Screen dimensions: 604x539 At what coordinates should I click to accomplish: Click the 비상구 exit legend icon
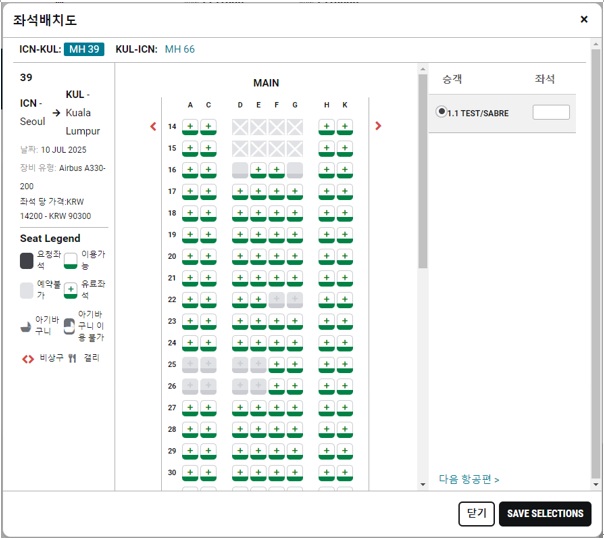[x=28, y=359]
